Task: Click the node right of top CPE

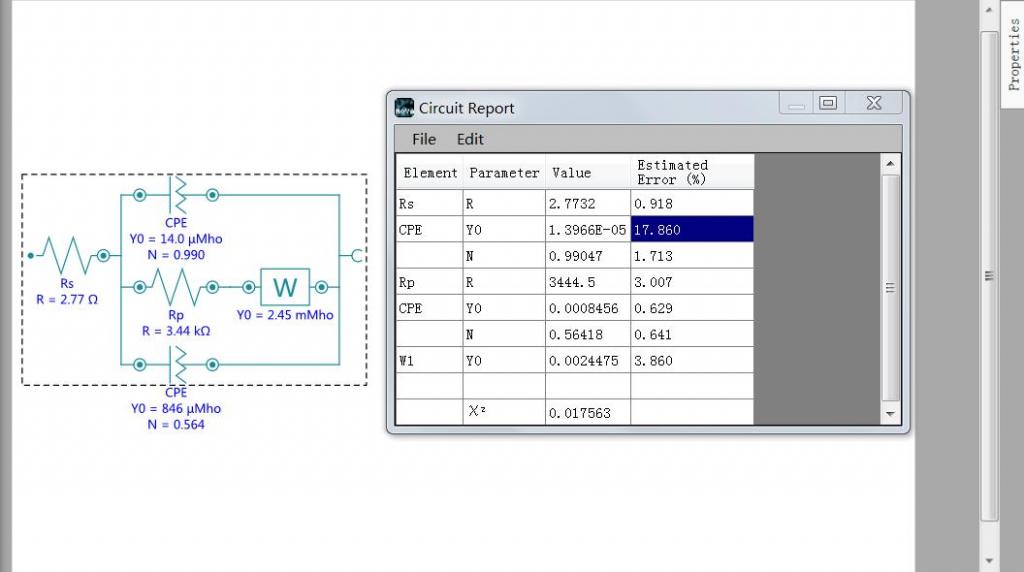Action: 212,195
